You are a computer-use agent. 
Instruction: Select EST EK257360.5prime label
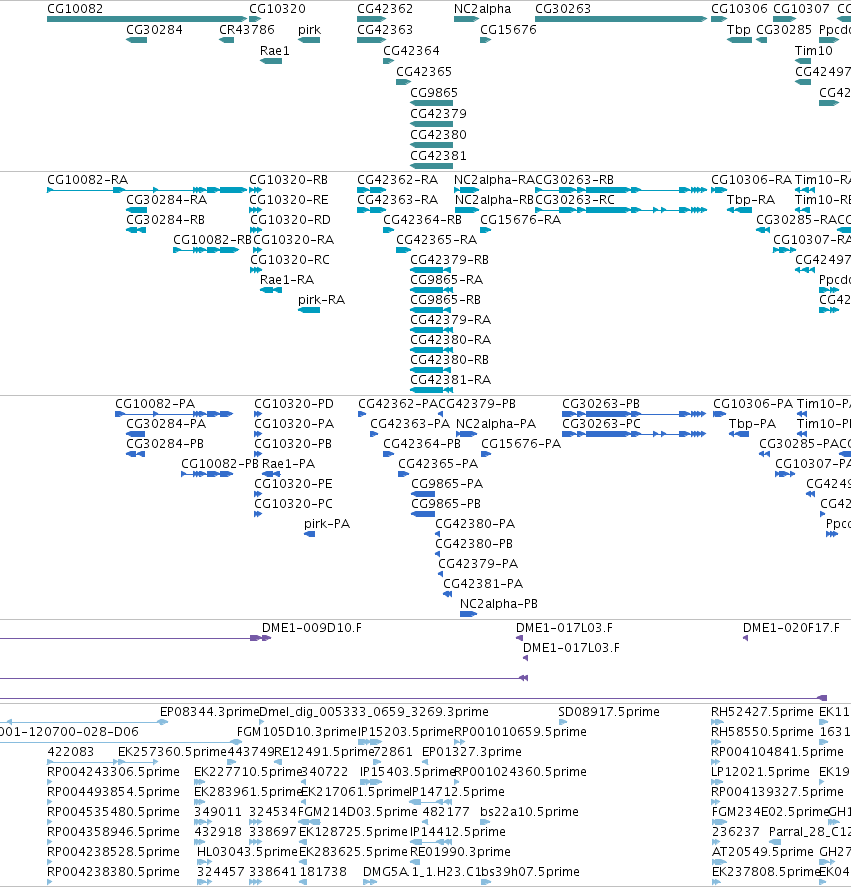pyautogui.click(x=172, y=752)
